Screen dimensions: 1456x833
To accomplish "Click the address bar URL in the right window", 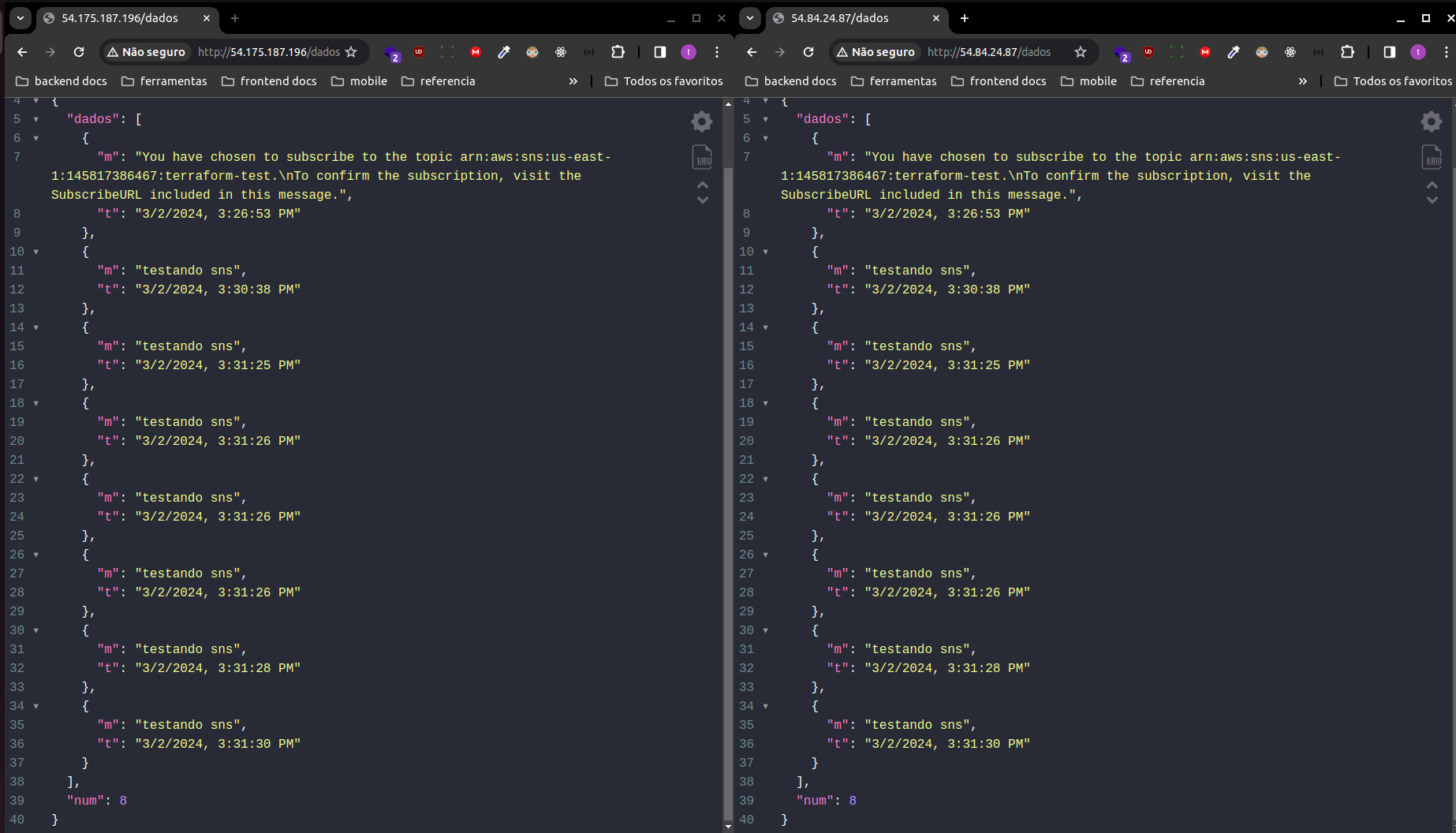I will point(989,52).
